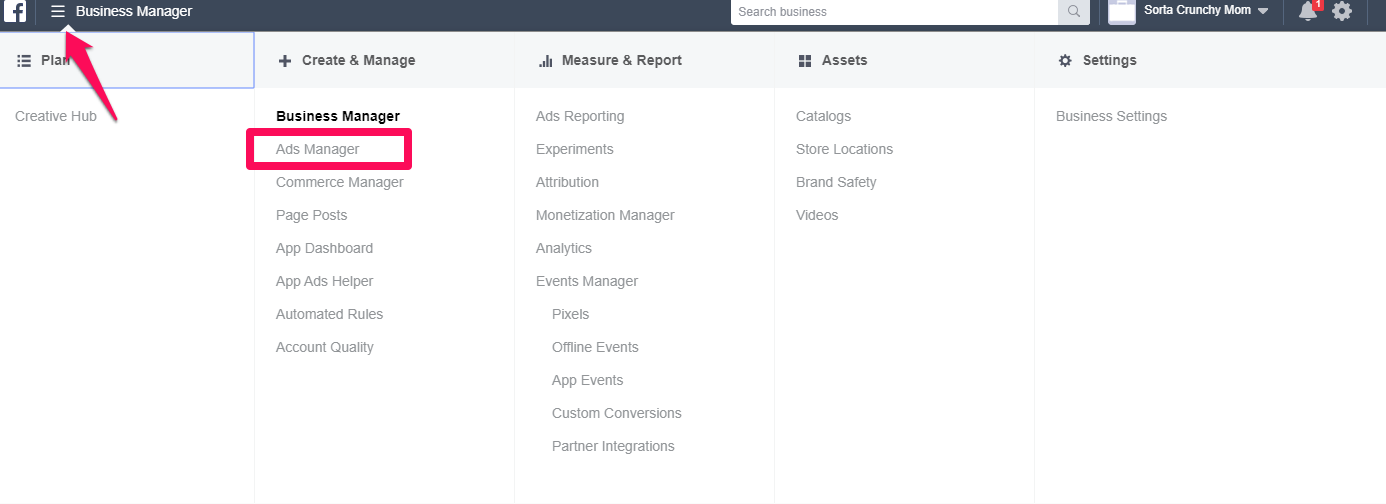Open Monetization Manager
This screenshot has height=504, width=1386.
(605, 215)
